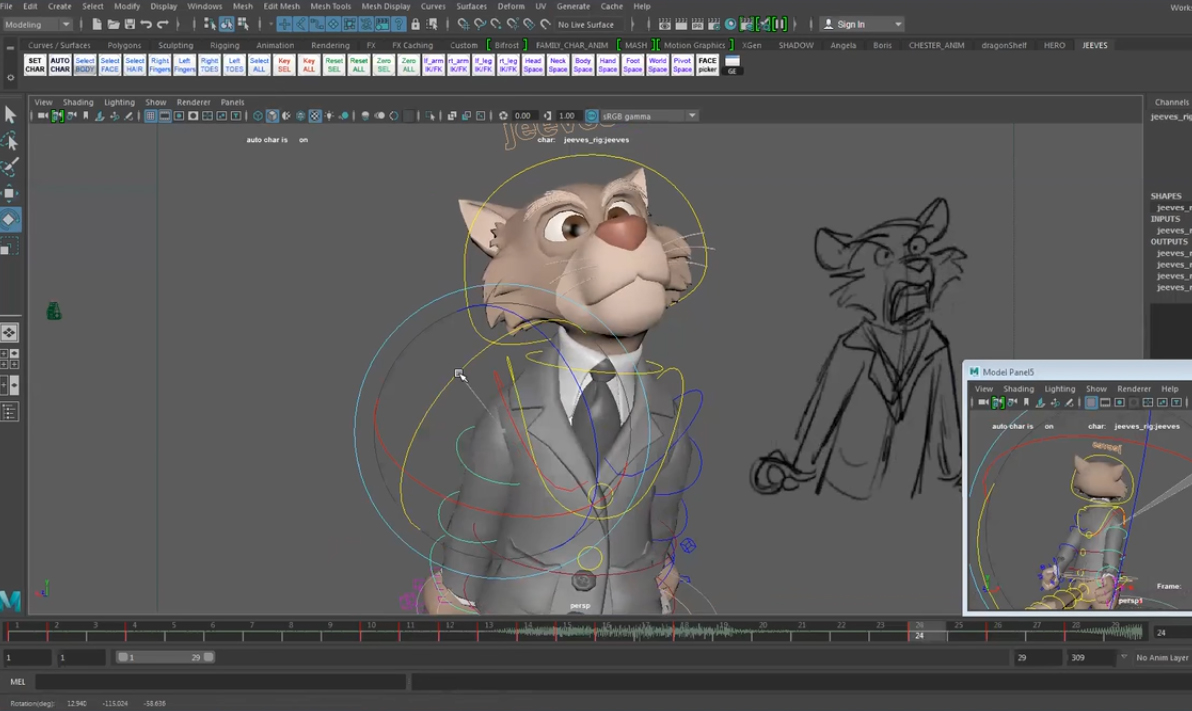Image resolution: width=1192 pixels, height=711 pixels.
Task: Click the No Live Surface button
Action: [586, 24]
